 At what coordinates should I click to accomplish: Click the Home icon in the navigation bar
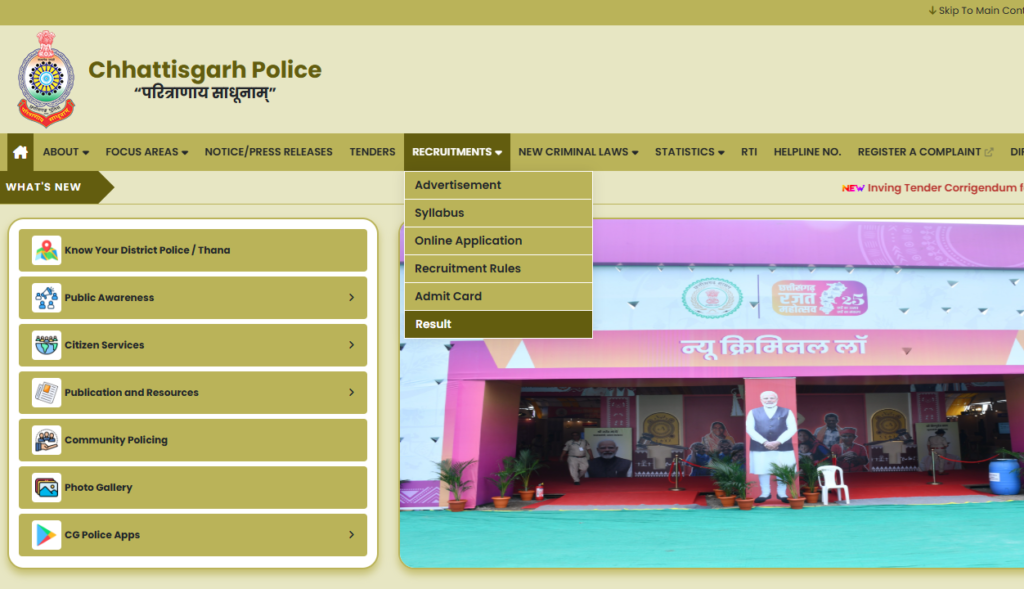[18, 151]
